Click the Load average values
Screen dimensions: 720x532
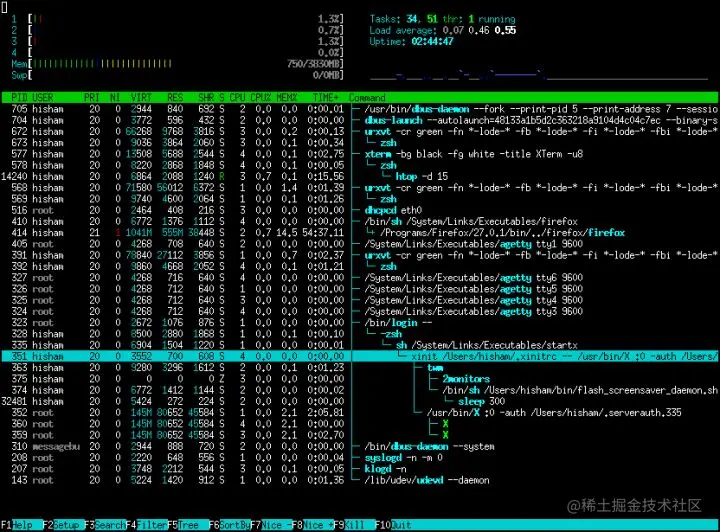[479, 30]
